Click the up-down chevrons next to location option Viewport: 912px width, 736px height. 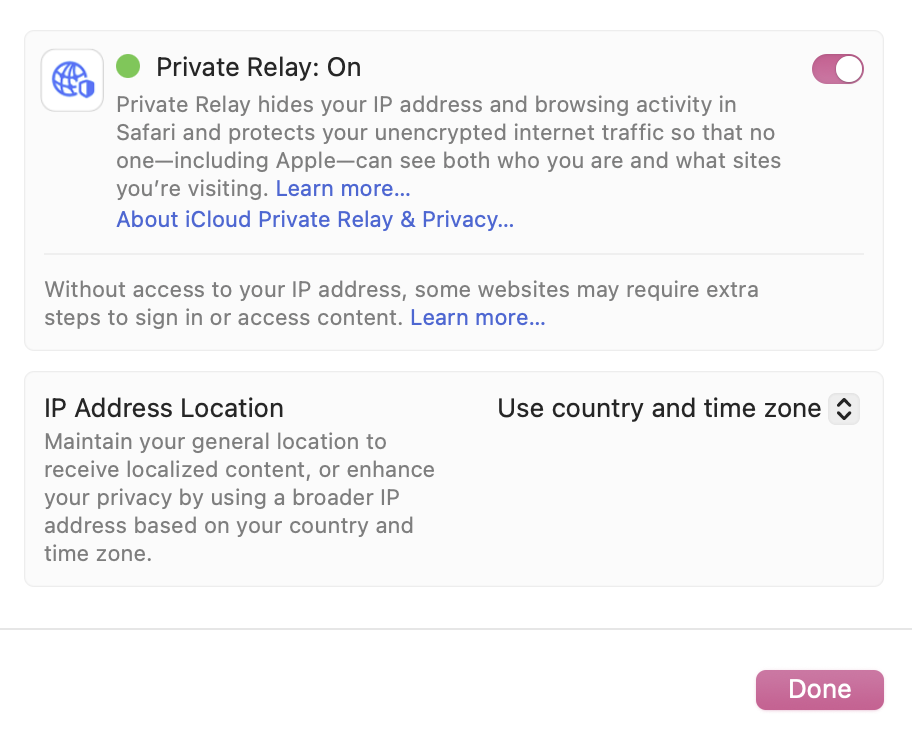[844, 409]
